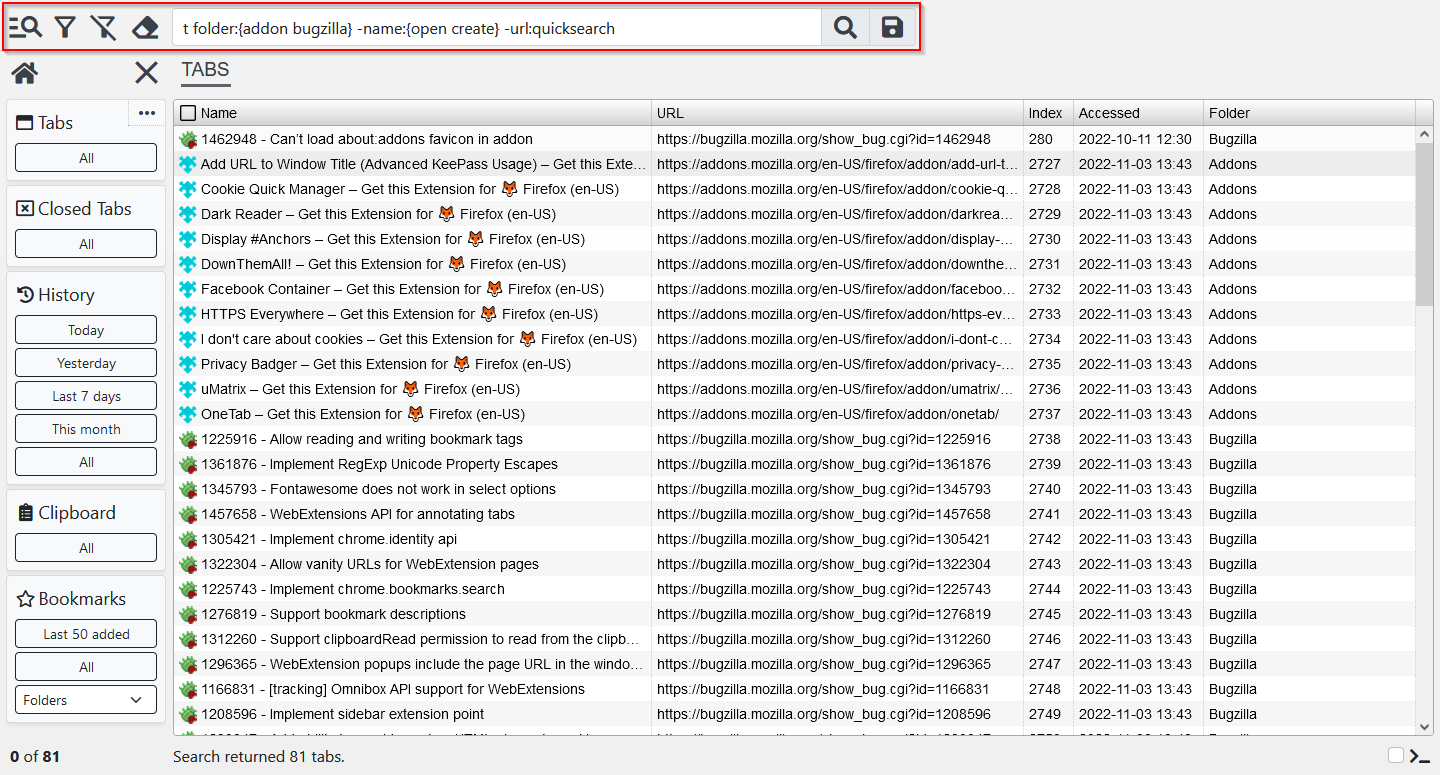1440x775 pixels.
Task: Open the advanced search list icon
Action: pos(25,28)
